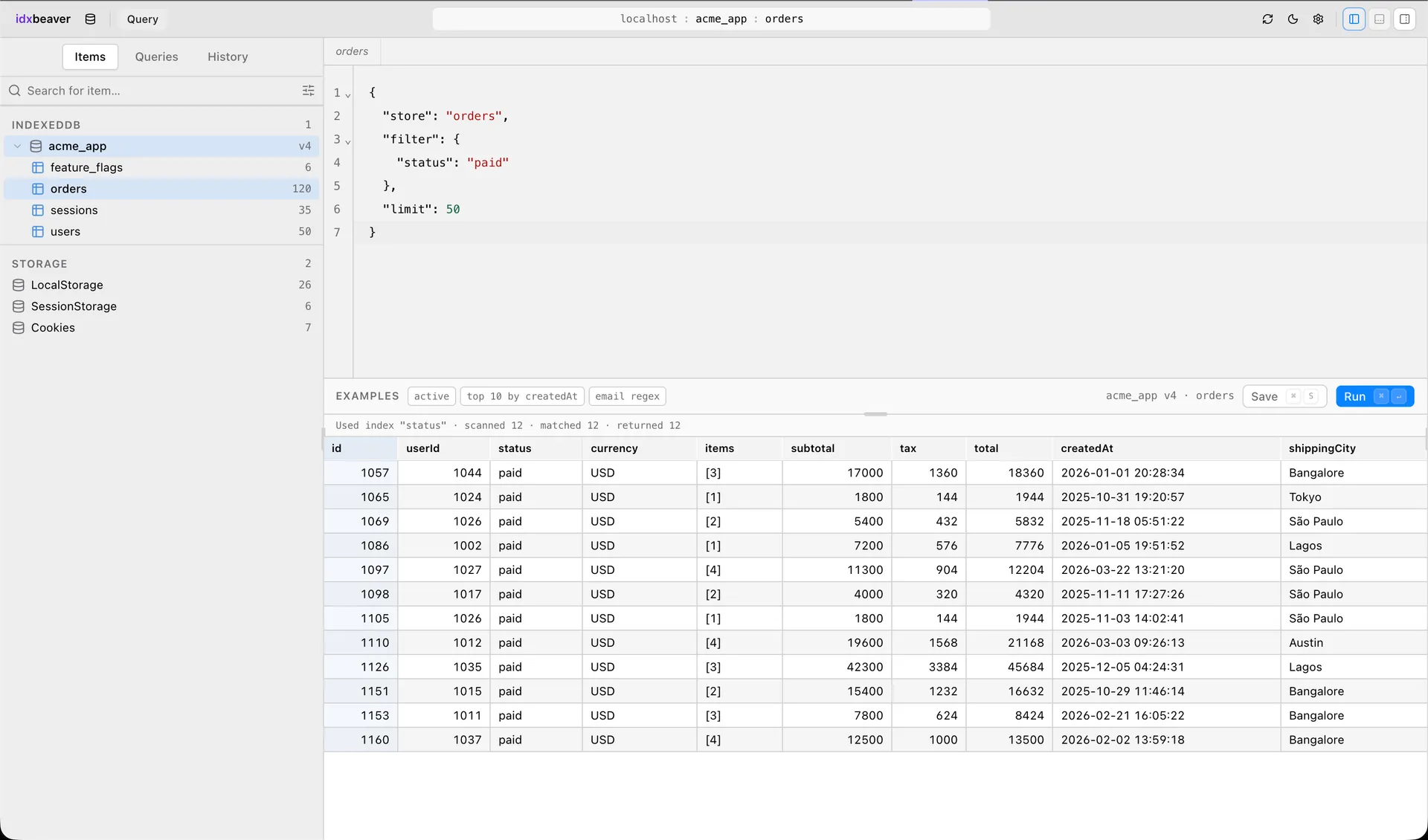This screenshot has width=1428, height=840.
Task: Fold filter block at line 3
Action: (x=348, y=141)
